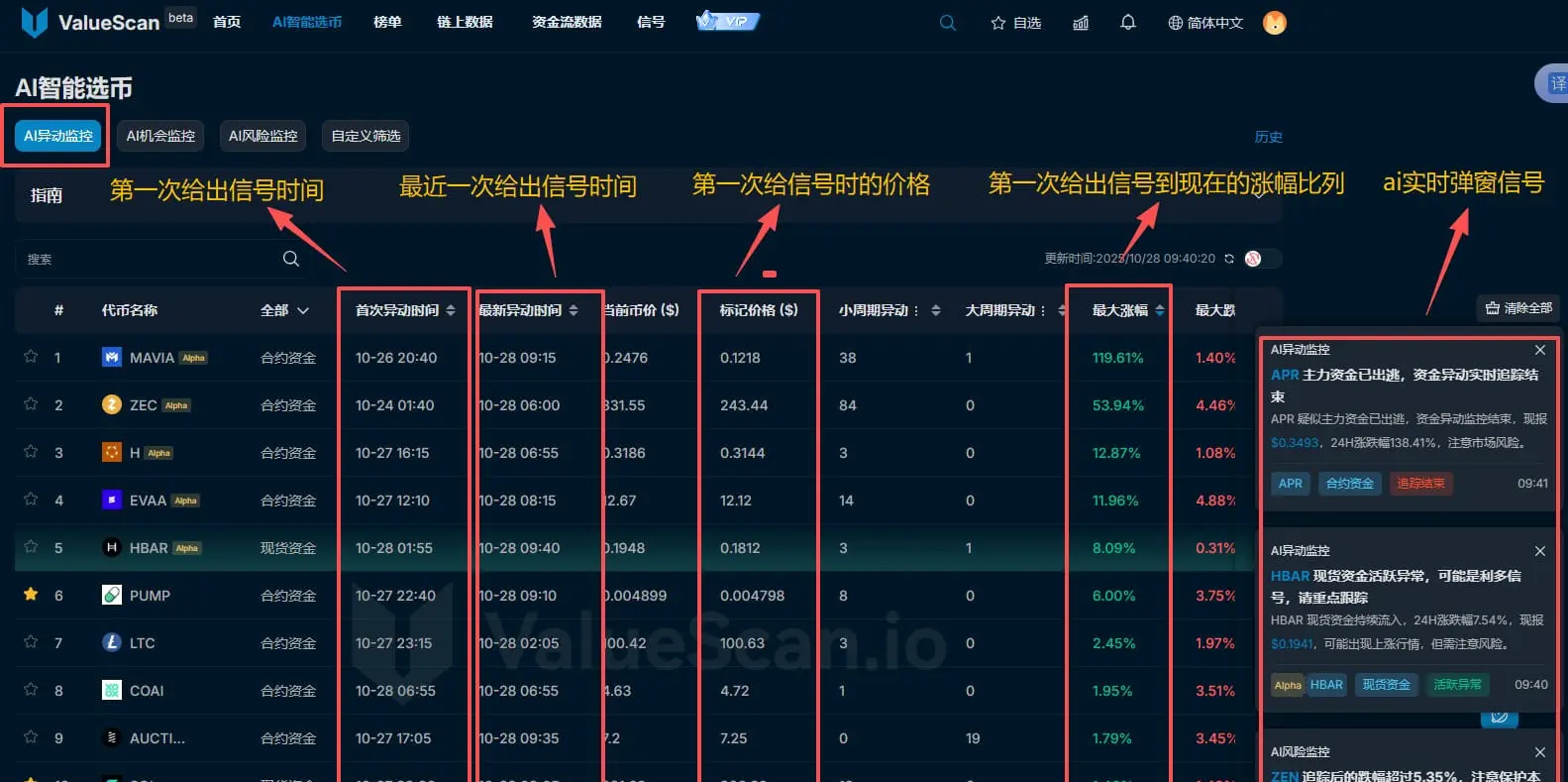Favorite the LTC row star
The image size is (1568, 782).
[x=31, y=642]
